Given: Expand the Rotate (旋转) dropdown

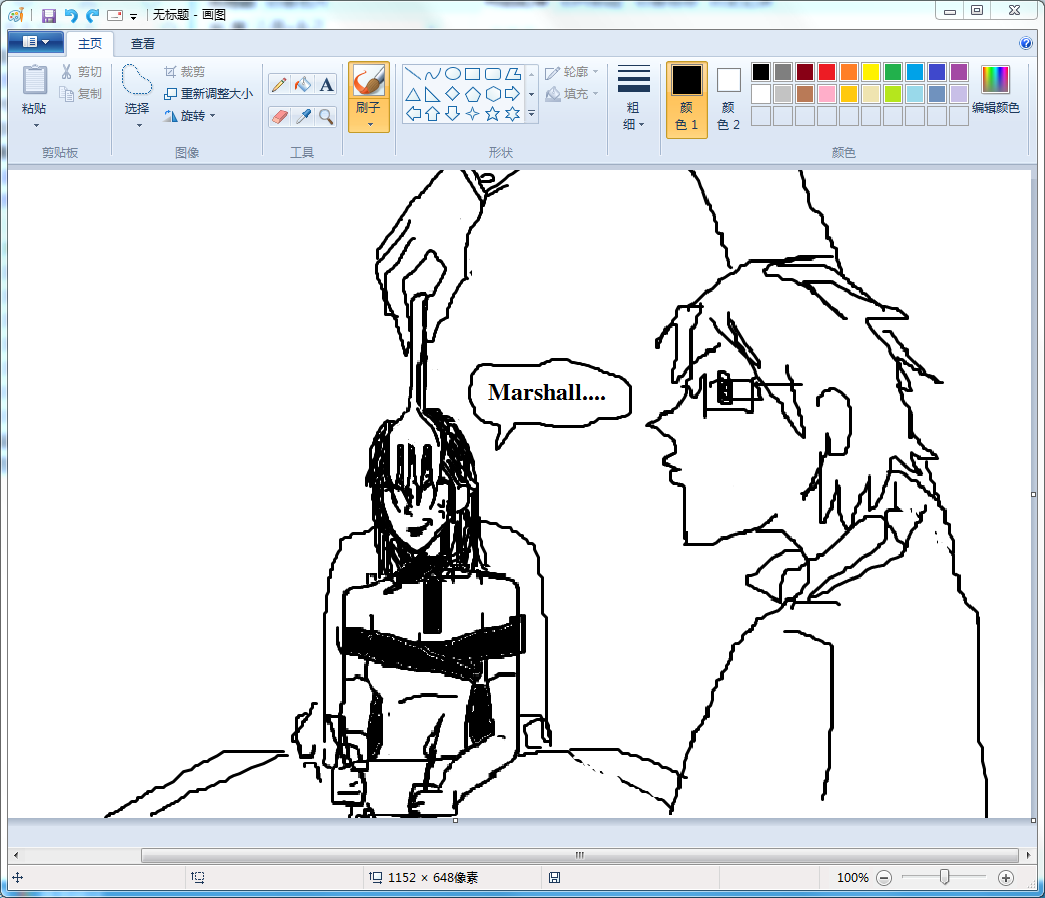Looking at the screenshot, I should [191, 116].
